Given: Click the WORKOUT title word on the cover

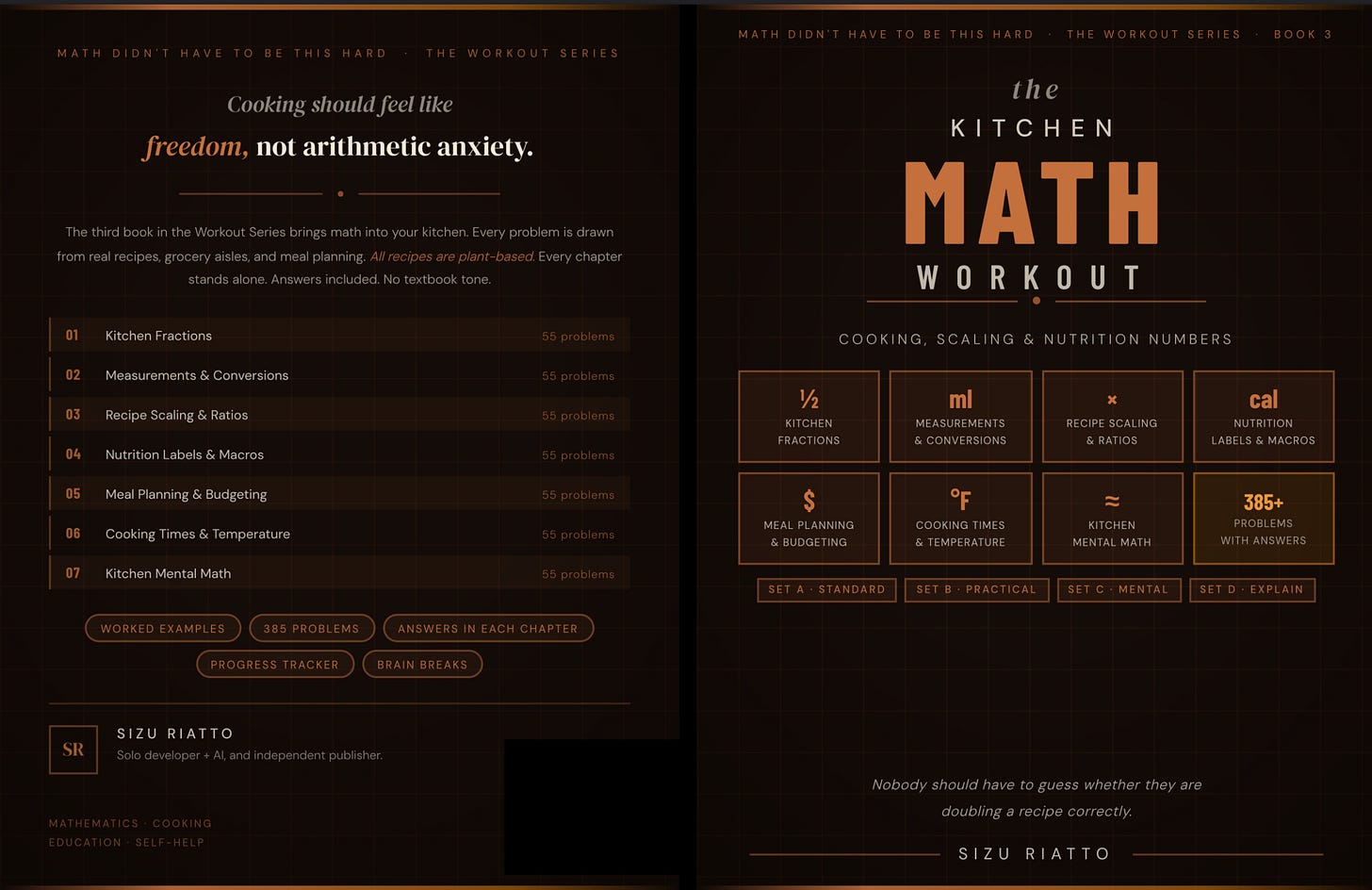Looking at the screenshot, I should [x=1029, y=278].
